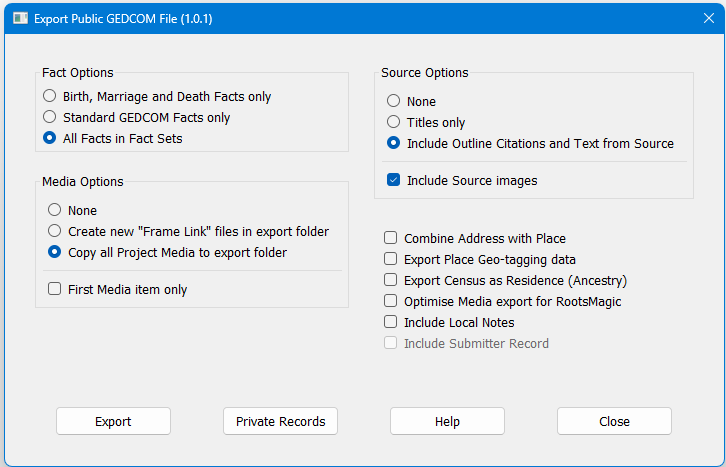Enable First Media item only checkbox
The image size is (726, 467).
pos(55,290)
